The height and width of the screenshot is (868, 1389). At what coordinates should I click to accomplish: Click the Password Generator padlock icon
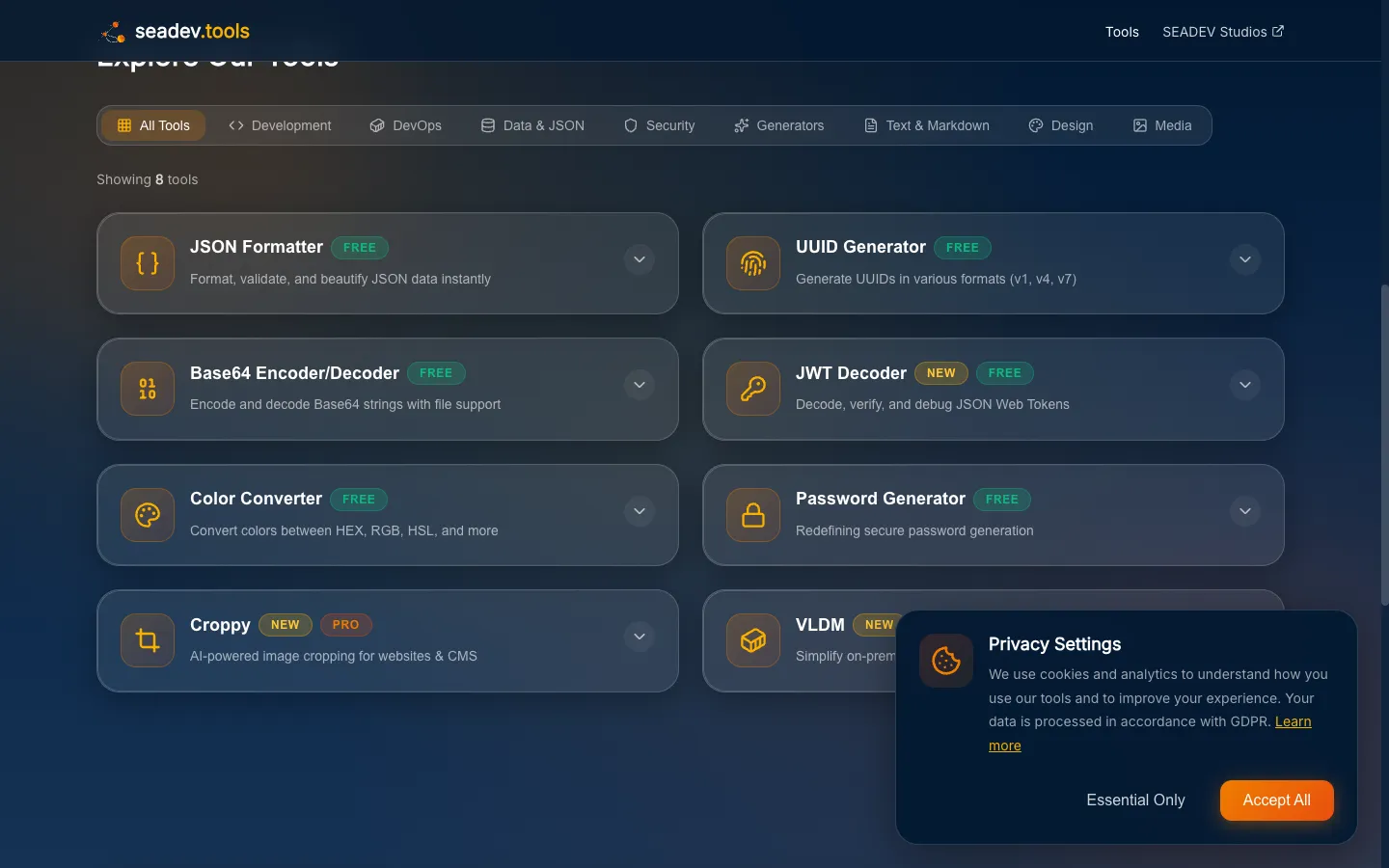pyautogui.click(x=752, y=515)
